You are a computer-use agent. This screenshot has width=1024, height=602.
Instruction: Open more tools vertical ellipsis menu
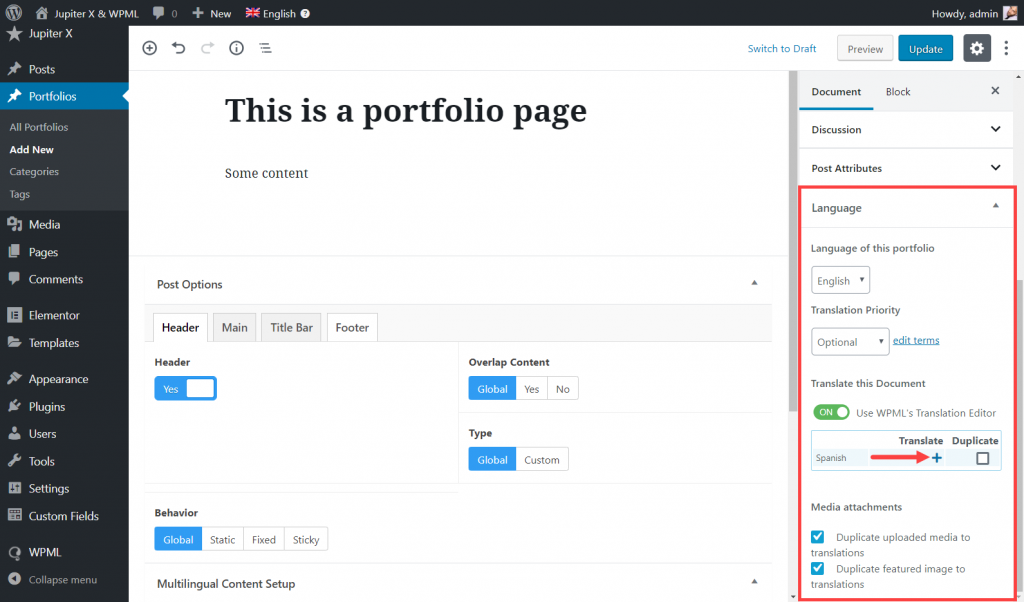click(x=1006, y=48)
